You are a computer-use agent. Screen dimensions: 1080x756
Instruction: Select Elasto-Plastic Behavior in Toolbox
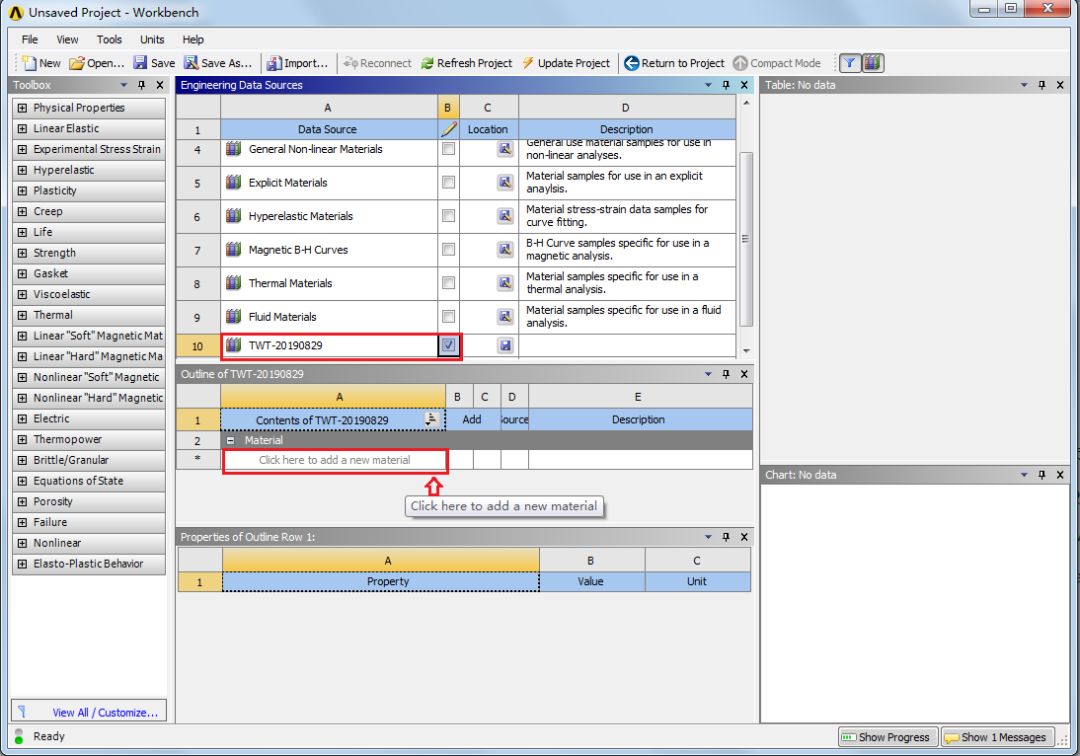click(x=89, y=563)
